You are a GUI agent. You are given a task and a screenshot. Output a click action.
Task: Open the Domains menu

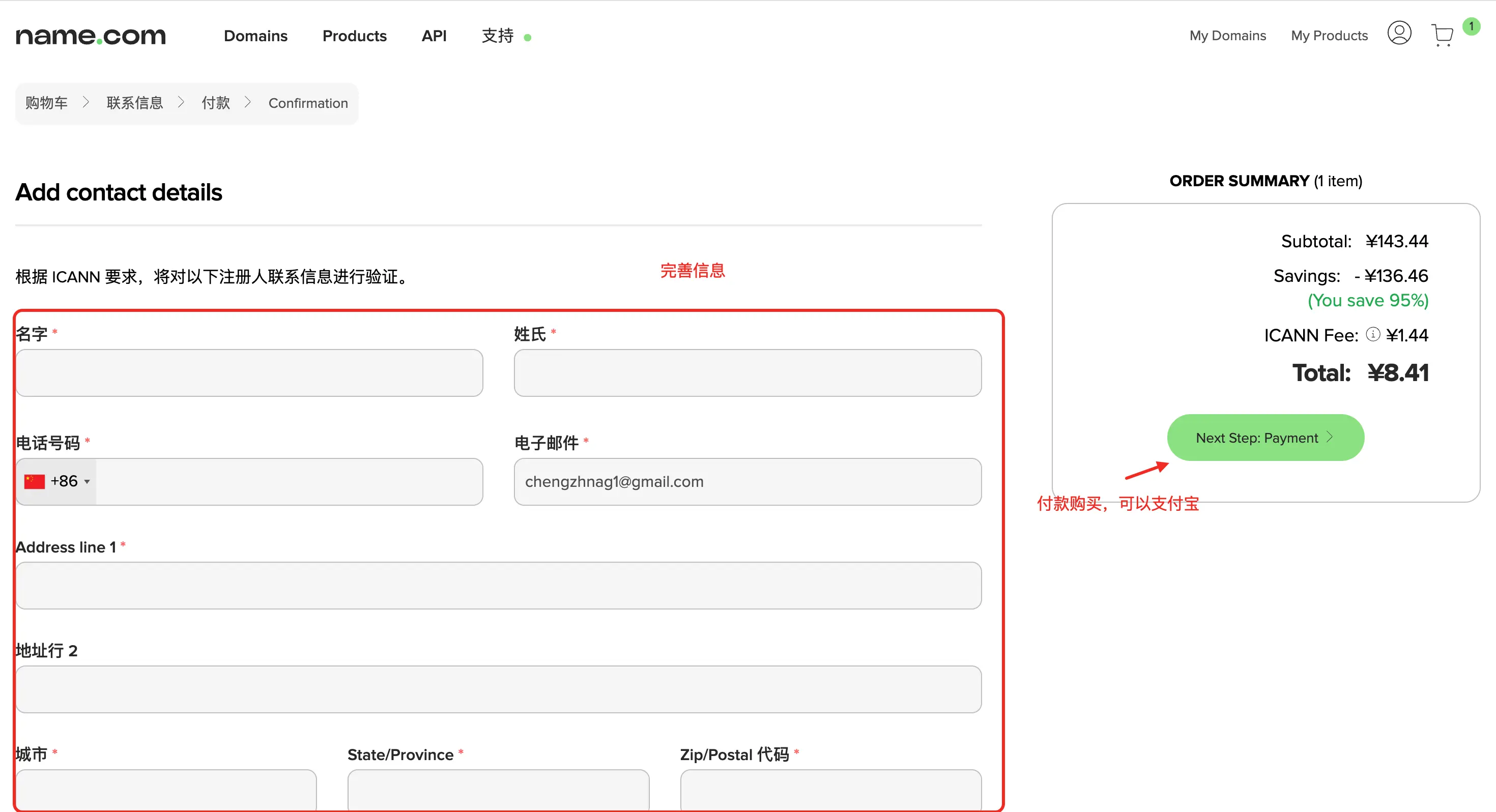pos(255,36)
